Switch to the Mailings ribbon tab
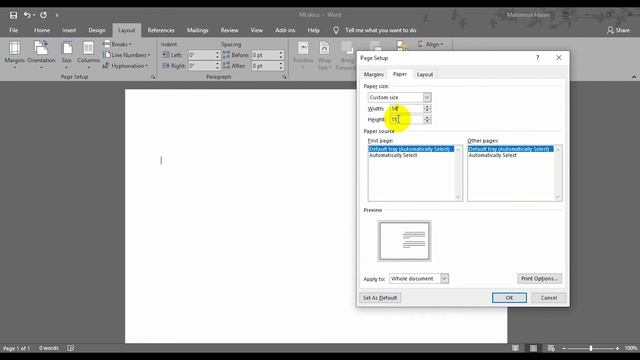640x360 pixels. [198, 30]
